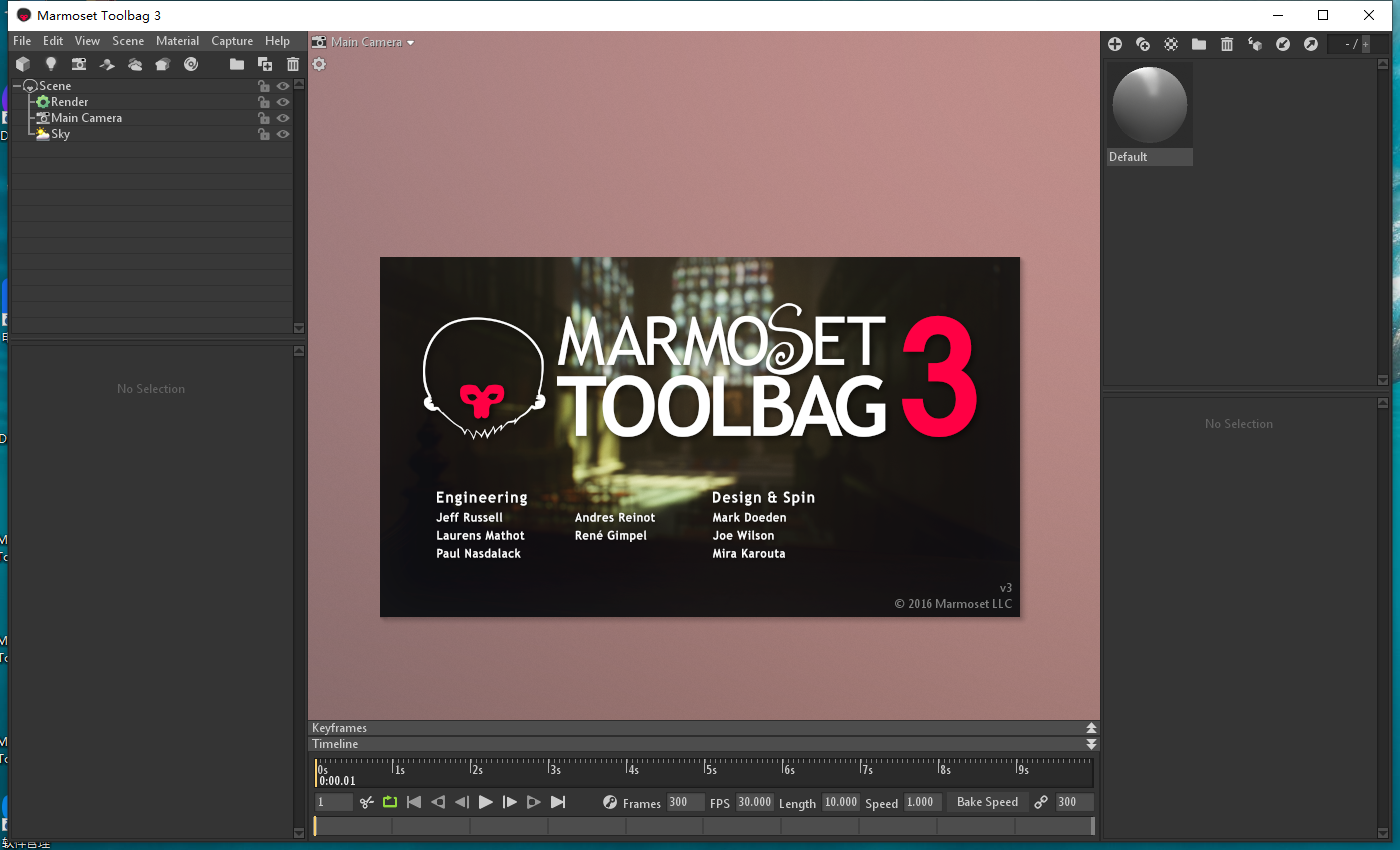Open the Scene menu
This screenshot has height=850, width=1400.
[128, 41]
